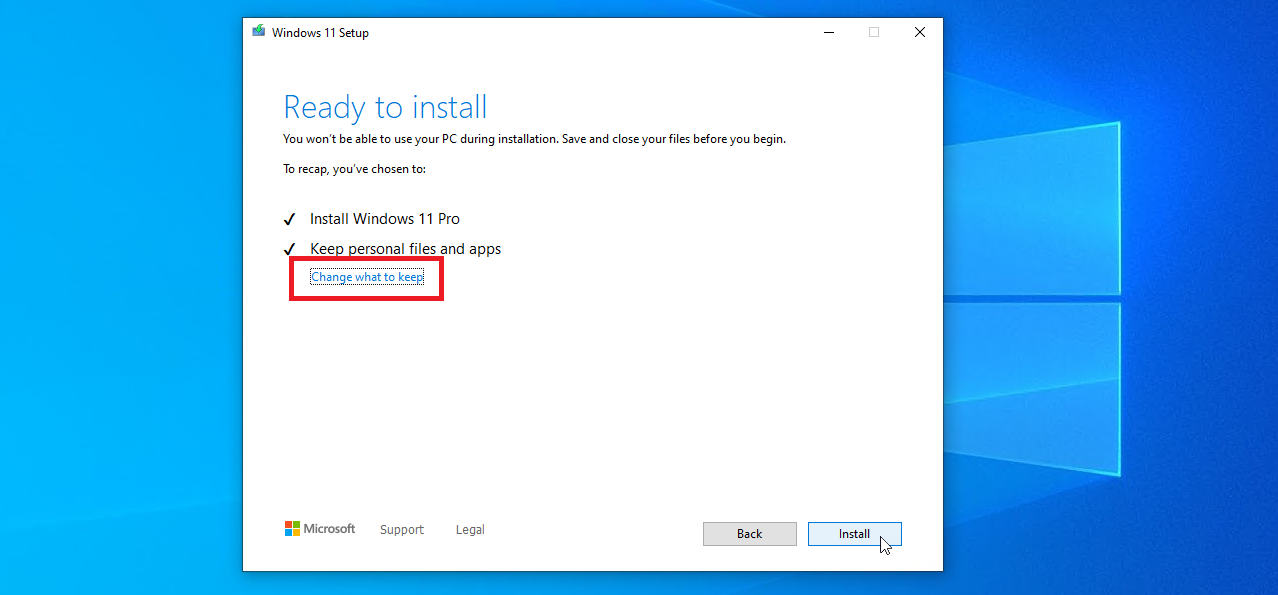The width and height of the screenshot is (1278, 595).
Task: Click the Install Windows 11 Pro text
Action: 385,218
